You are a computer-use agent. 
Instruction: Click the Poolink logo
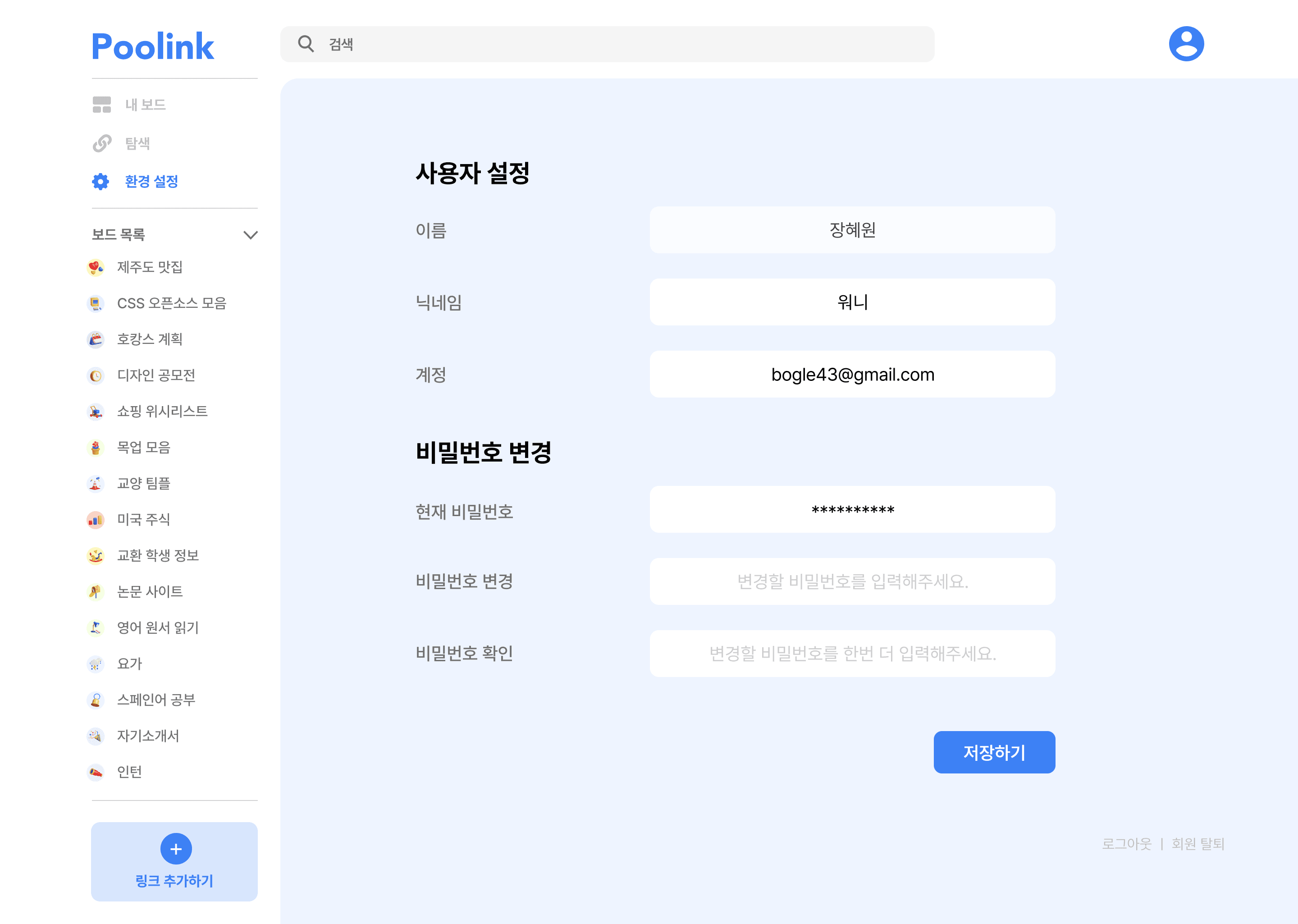pyautogui.click(x=152, y=47)
